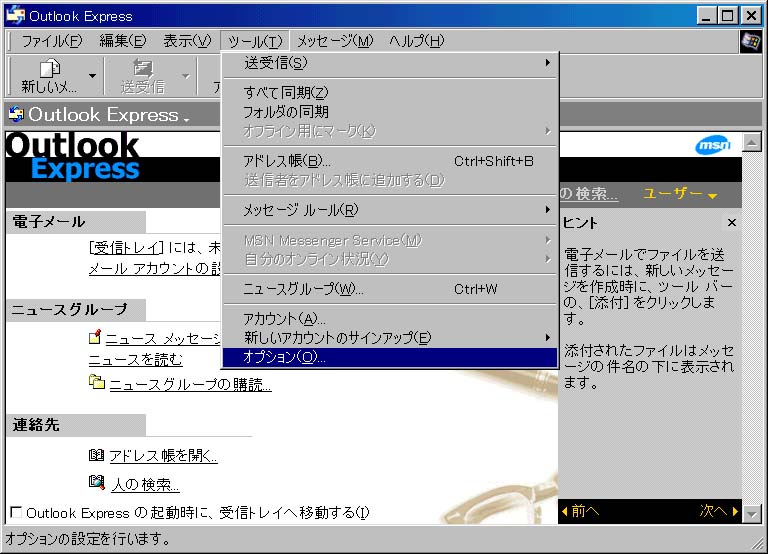Image resolution: width=768 pixels, height=554 pixels.
Task: Click the Outlook Express title bar icon
Action: (16, 15)
